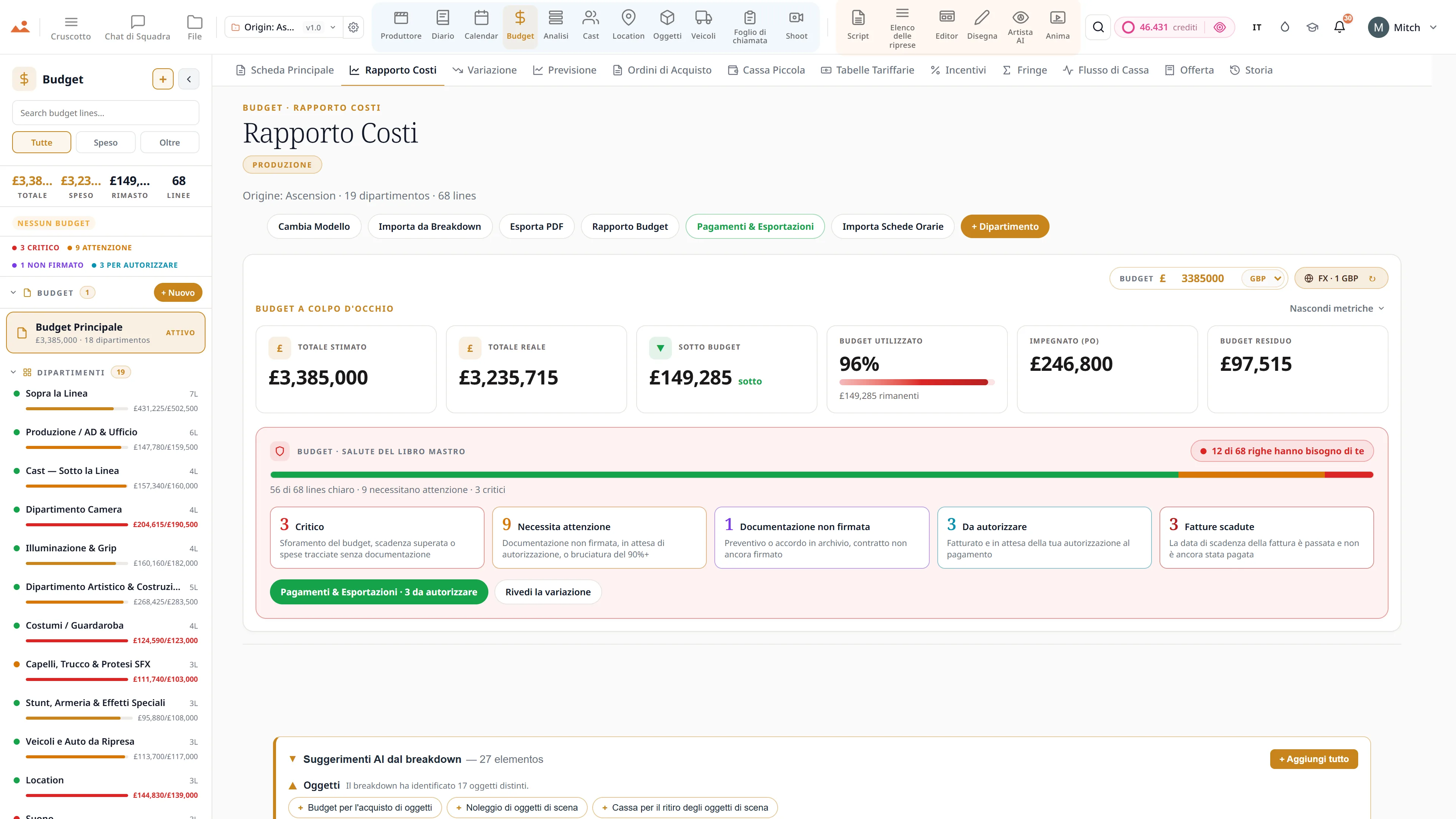Click the add budget plus icon
This screenshot has width=1456, height=819.
pos(163,79)
